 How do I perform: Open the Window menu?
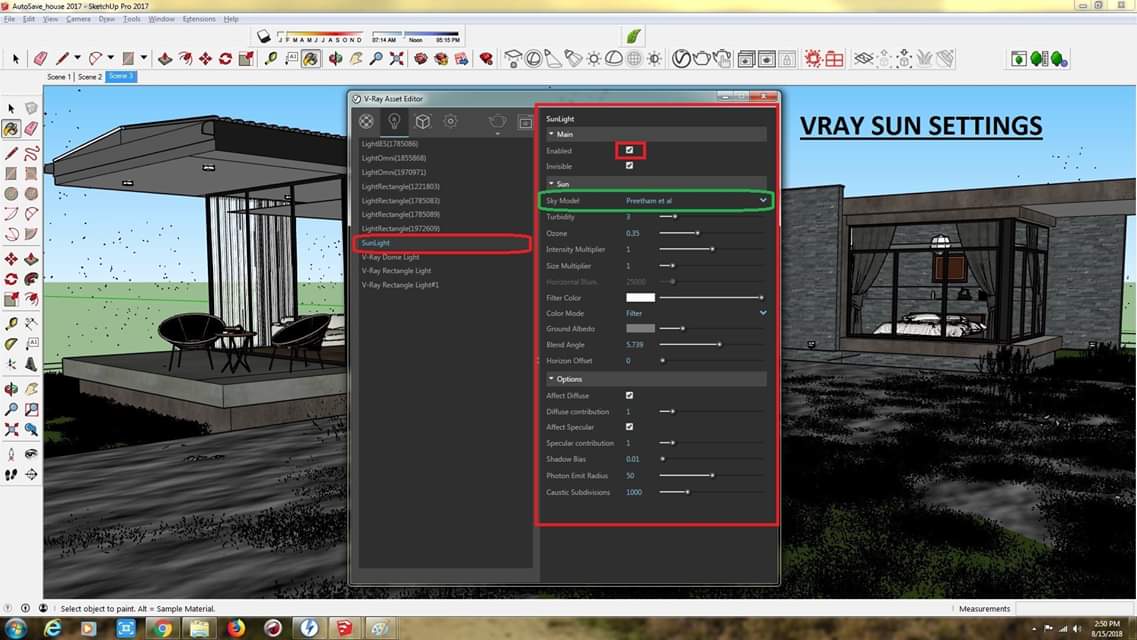click(161, 19)
